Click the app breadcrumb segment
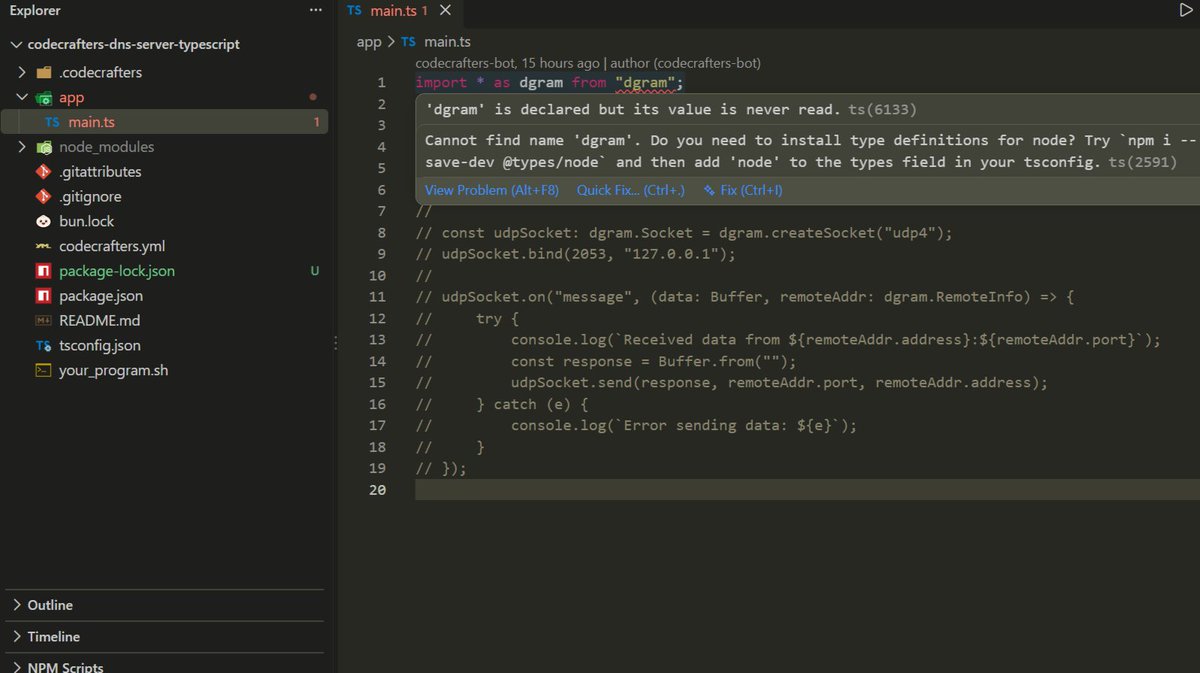 coord(369,42)
